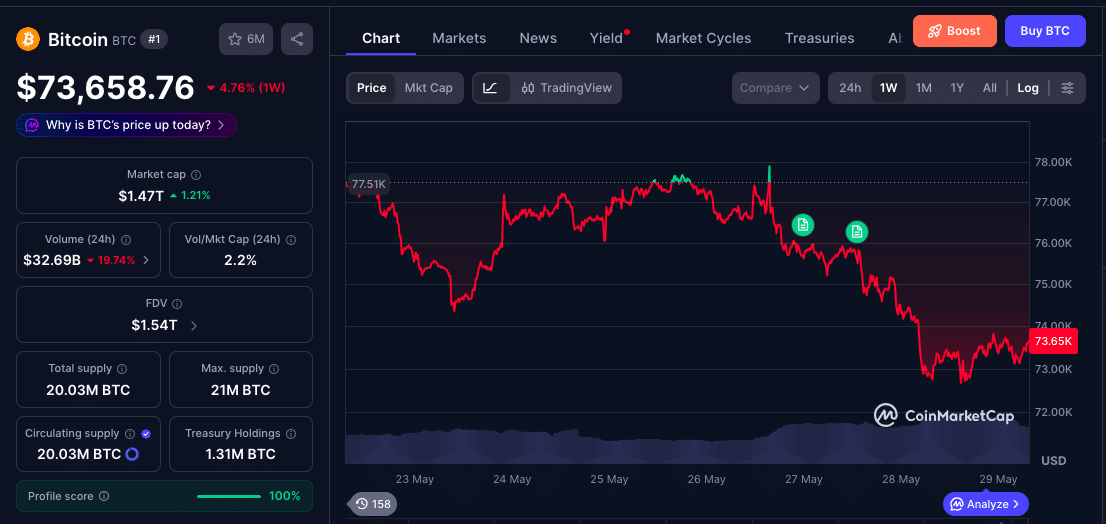Image resolution: width=1106 pixels, height=524 pixels.
Task: Click the USD currency label
Action: point(1054,461)
